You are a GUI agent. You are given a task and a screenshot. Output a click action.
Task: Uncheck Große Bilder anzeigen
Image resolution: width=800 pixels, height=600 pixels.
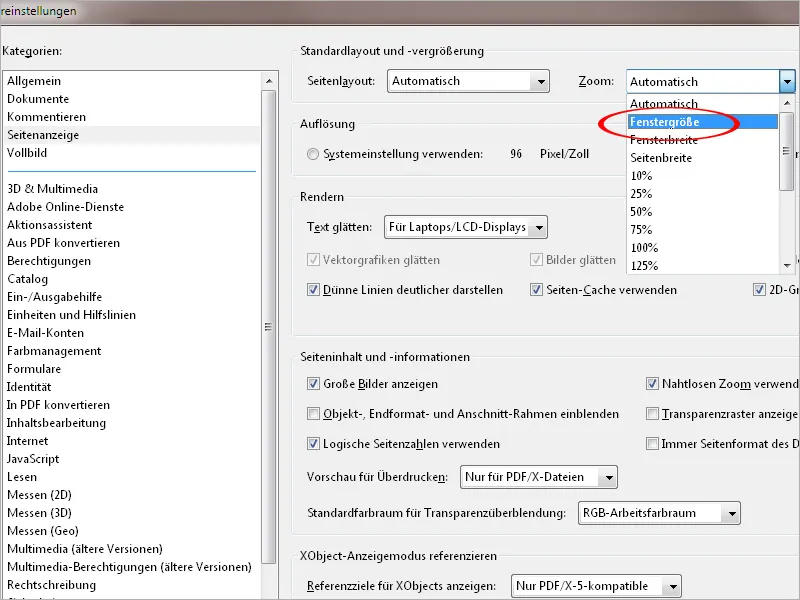313,384
